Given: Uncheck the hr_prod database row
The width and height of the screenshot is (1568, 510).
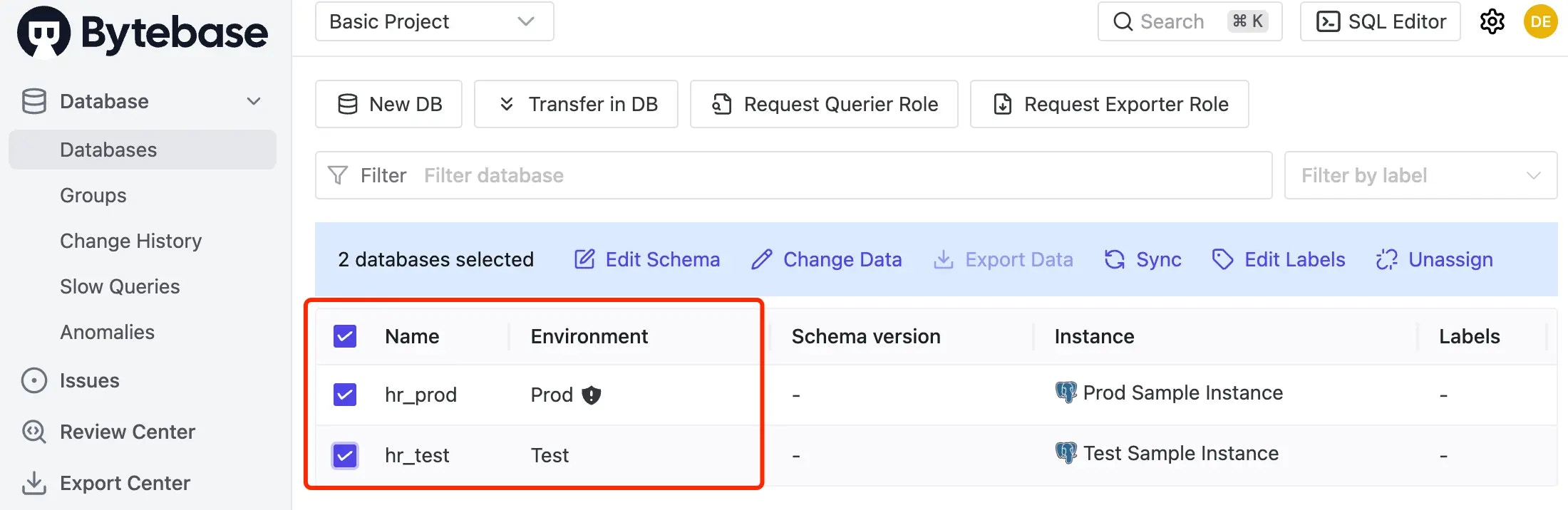Looking at the screenshot, I should (x=344, y=395).
